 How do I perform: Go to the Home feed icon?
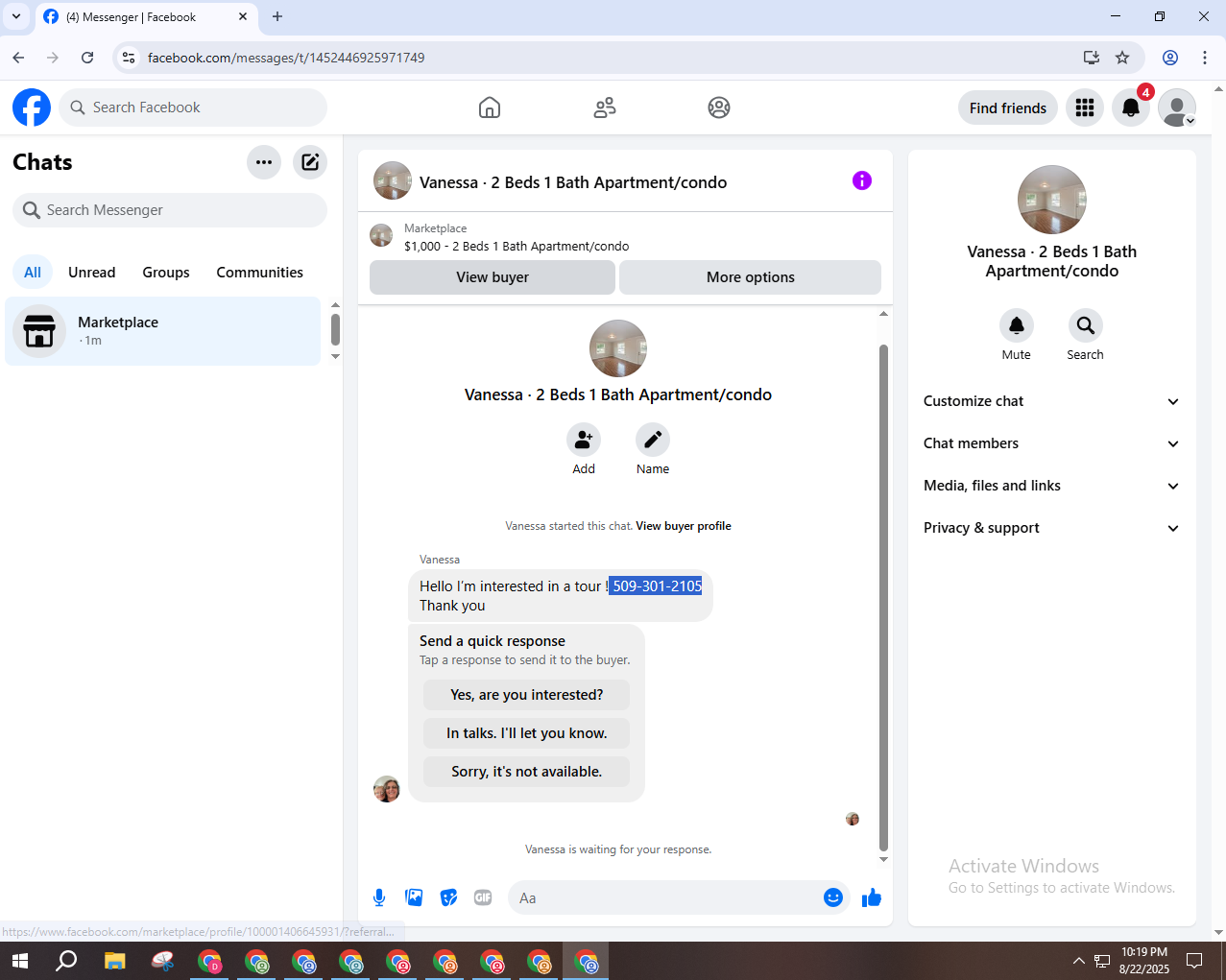[x=490, y=108]
